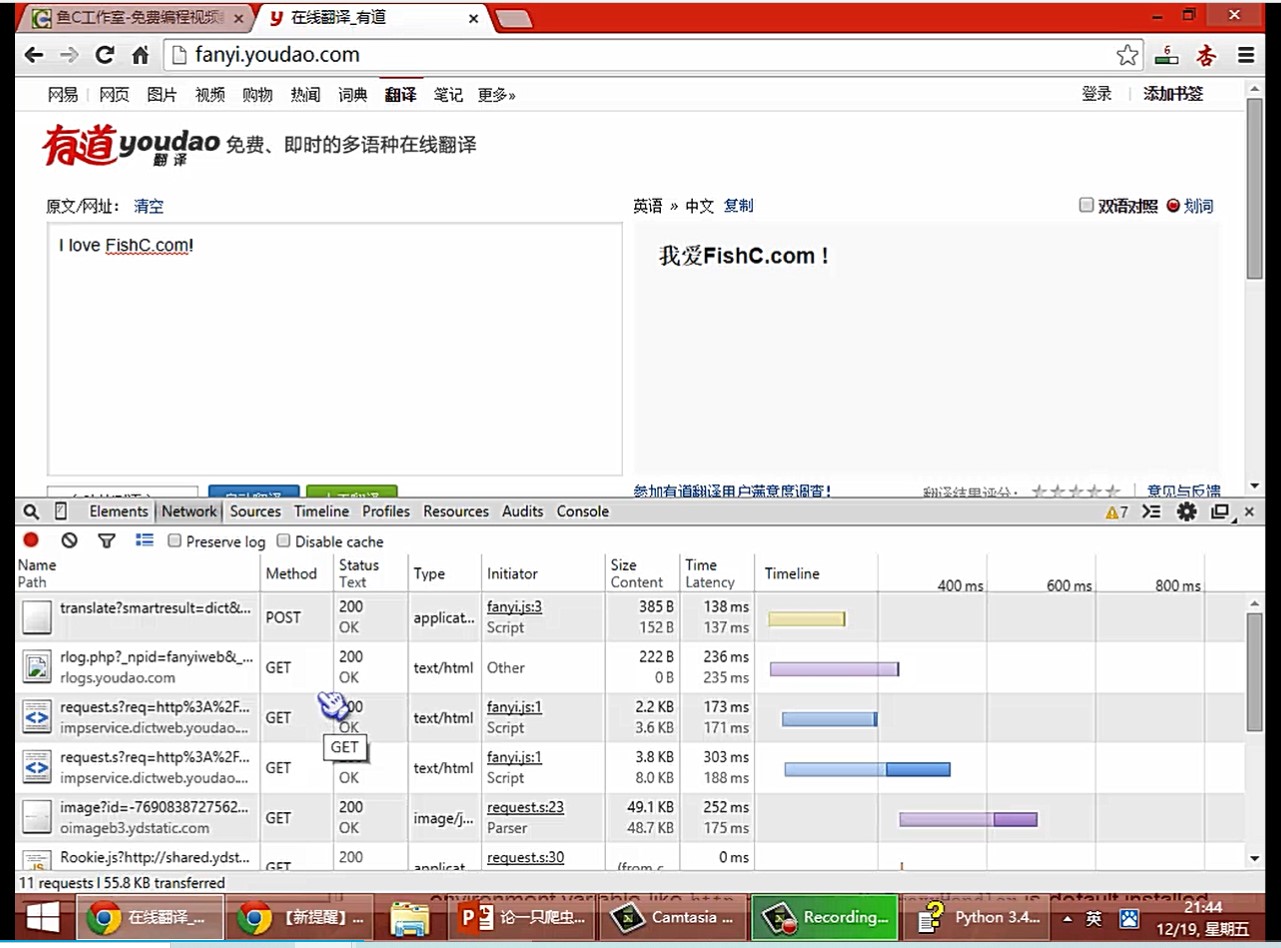Open a new tab with the new-tab button
The height and width of the screenshot is (948, 1281).
(x=513, y=18)
